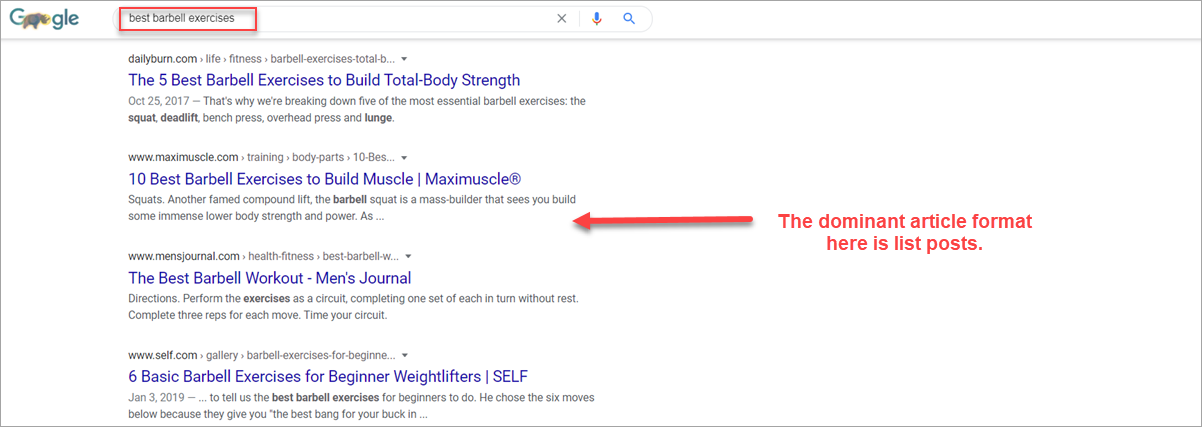Open 'The 5 Best Barbell Exercises' result

point(324,80)
